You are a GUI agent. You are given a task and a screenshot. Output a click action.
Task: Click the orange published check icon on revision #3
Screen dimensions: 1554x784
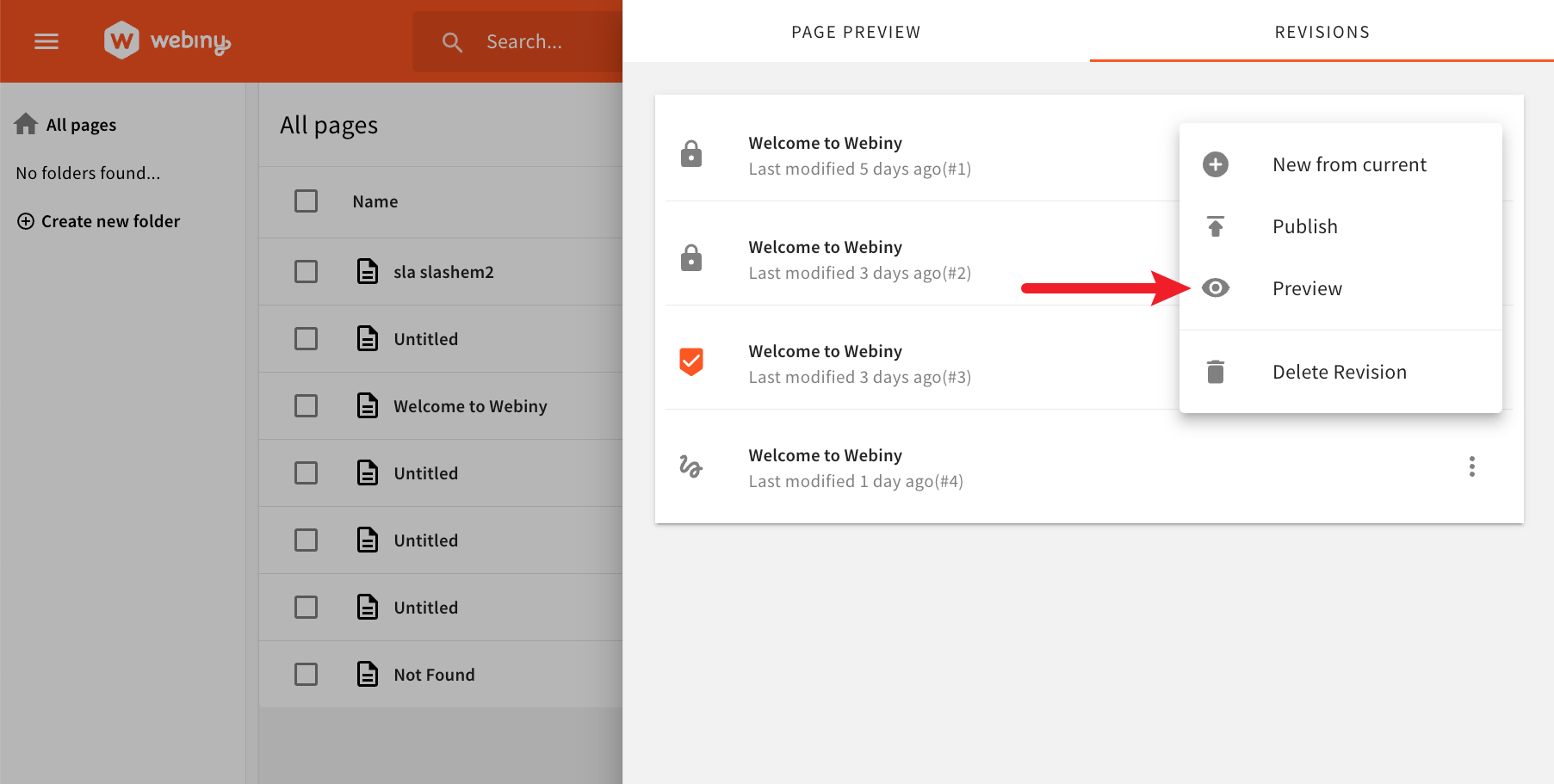tap(691, 361)
